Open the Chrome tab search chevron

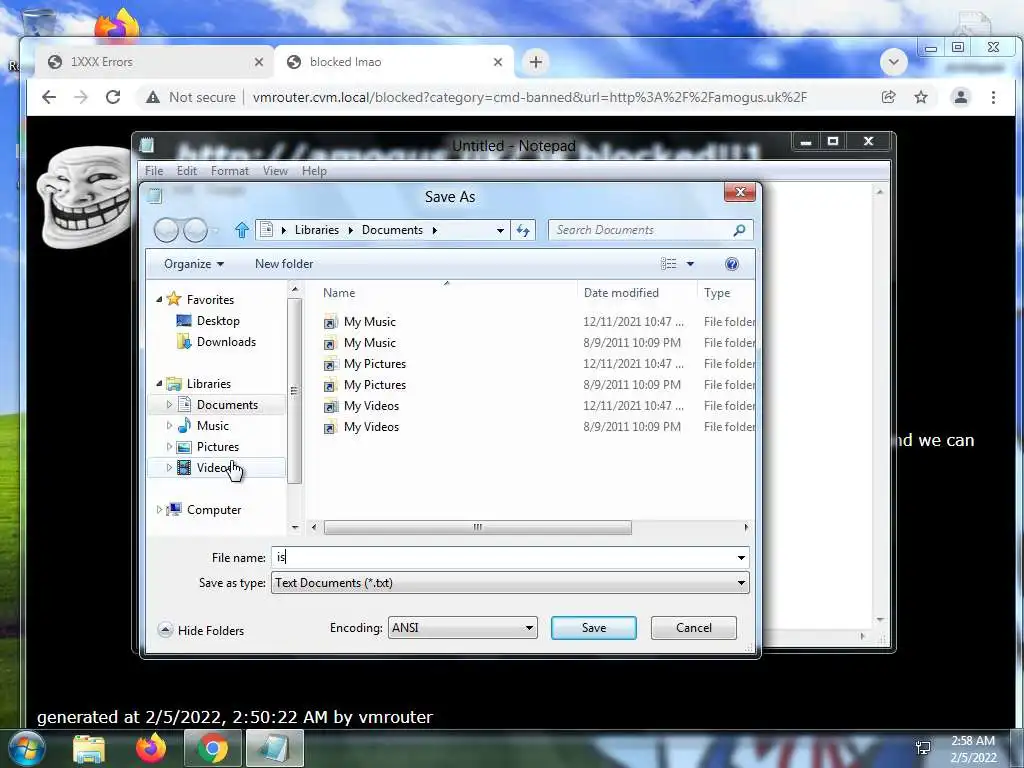point(893,62)
